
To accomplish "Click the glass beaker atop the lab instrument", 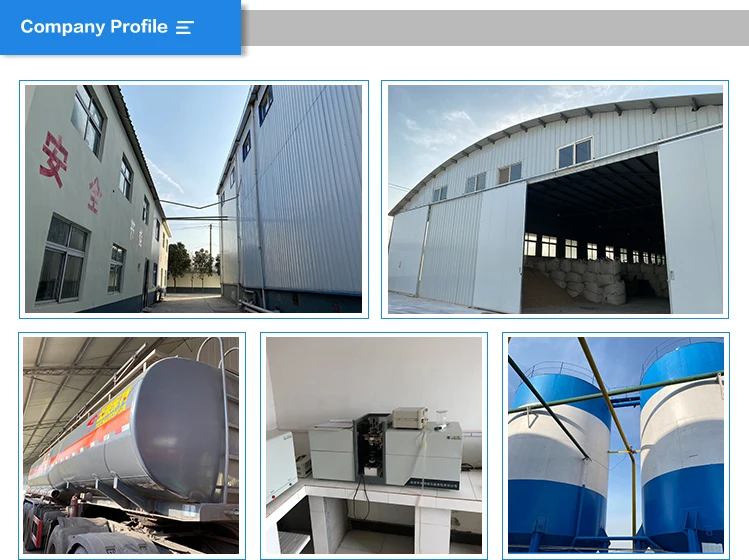I will 441,419.
